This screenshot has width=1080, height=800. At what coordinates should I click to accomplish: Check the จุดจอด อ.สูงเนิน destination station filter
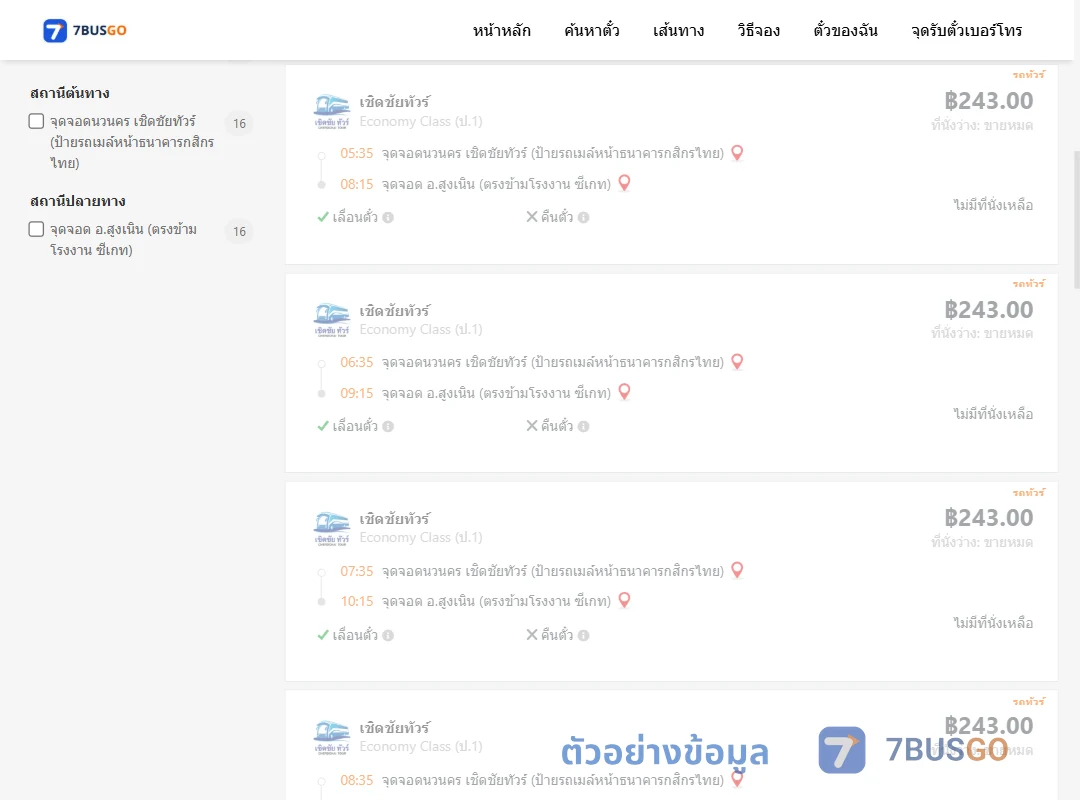pos(37,229)
